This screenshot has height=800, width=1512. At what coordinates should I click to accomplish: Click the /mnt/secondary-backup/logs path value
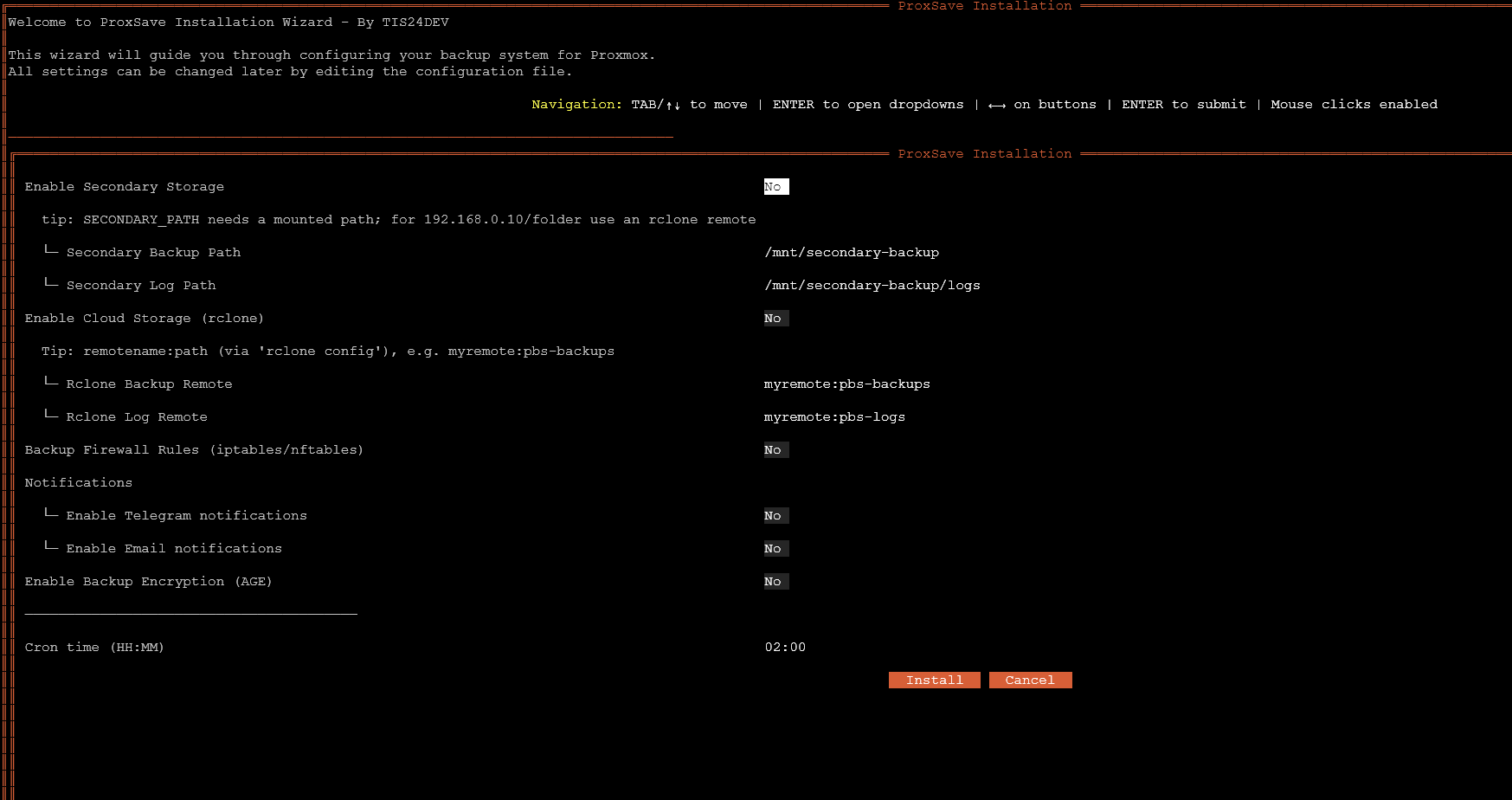[872, 285]
